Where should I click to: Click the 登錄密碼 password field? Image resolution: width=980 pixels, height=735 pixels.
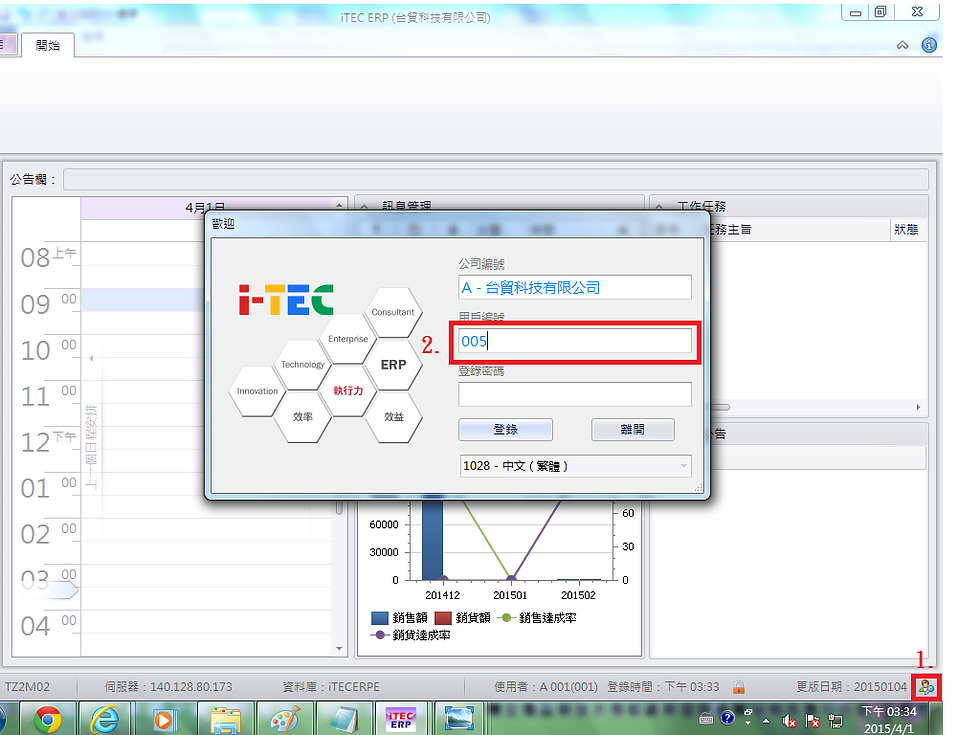coord(575,394)
